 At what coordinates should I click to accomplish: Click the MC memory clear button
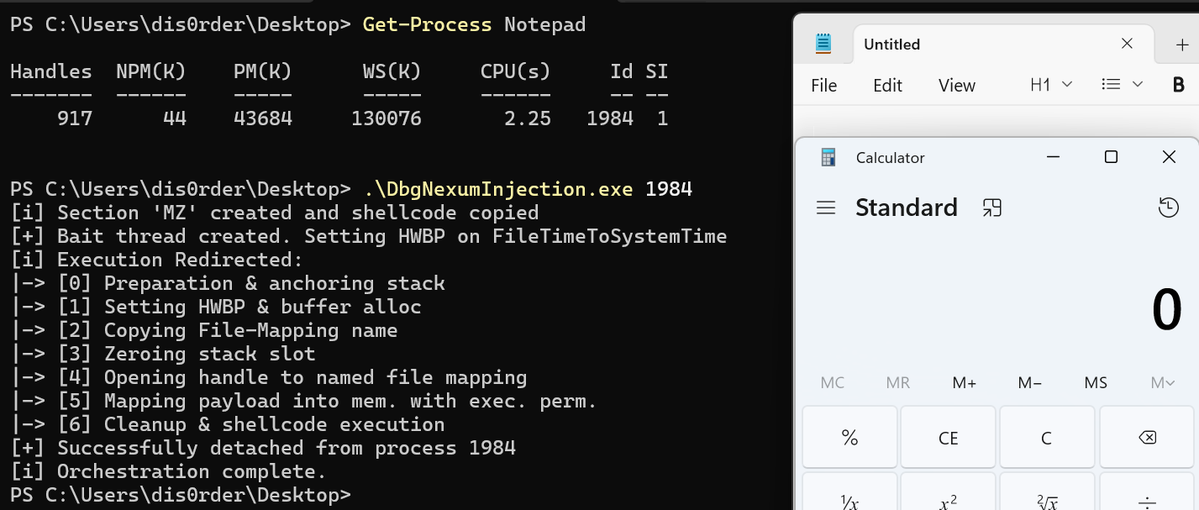(x=832, y=383)
